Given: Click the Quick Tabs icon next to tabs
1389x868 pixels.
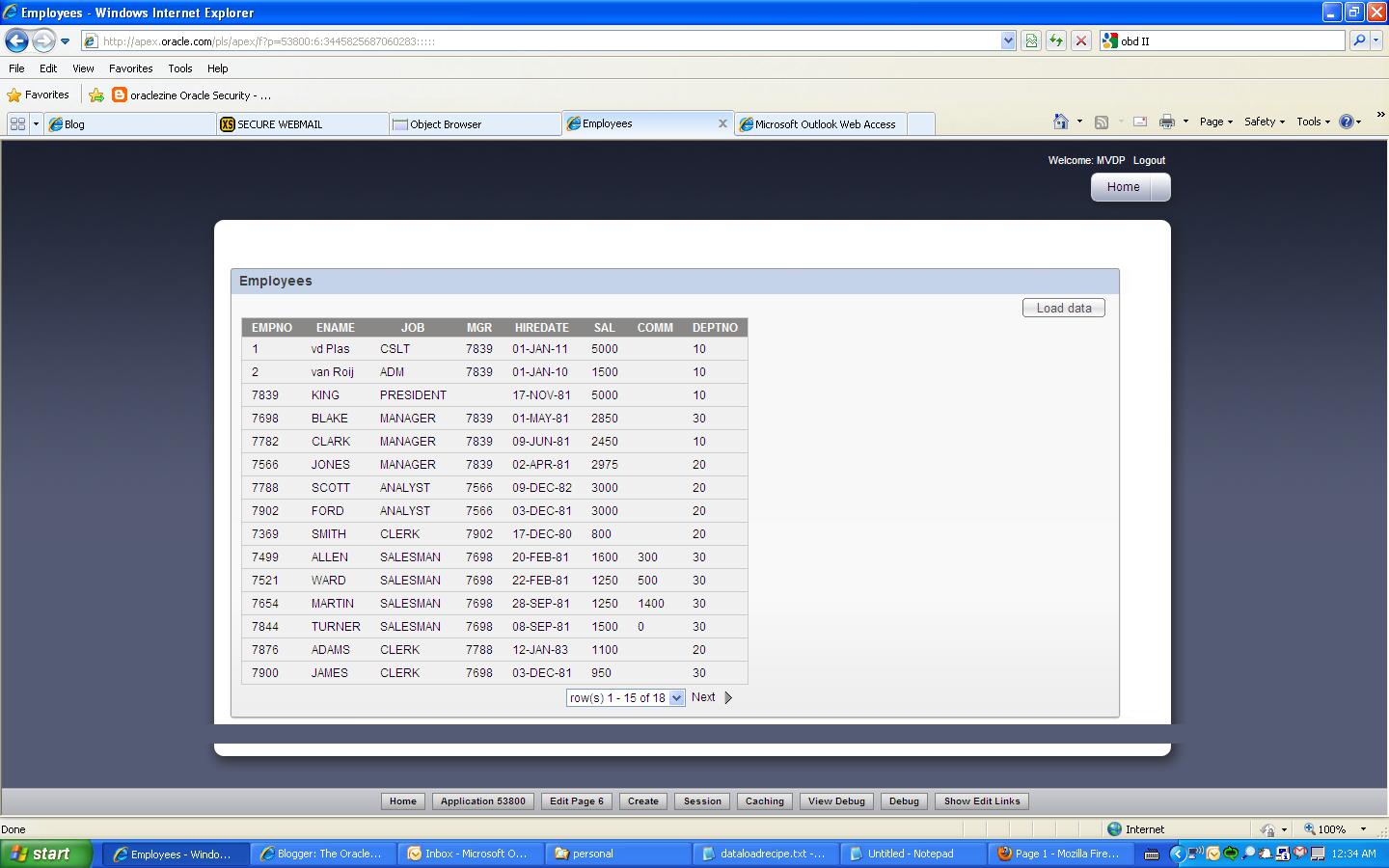Looking at the screenshot, I should click(x=16, y=122).
